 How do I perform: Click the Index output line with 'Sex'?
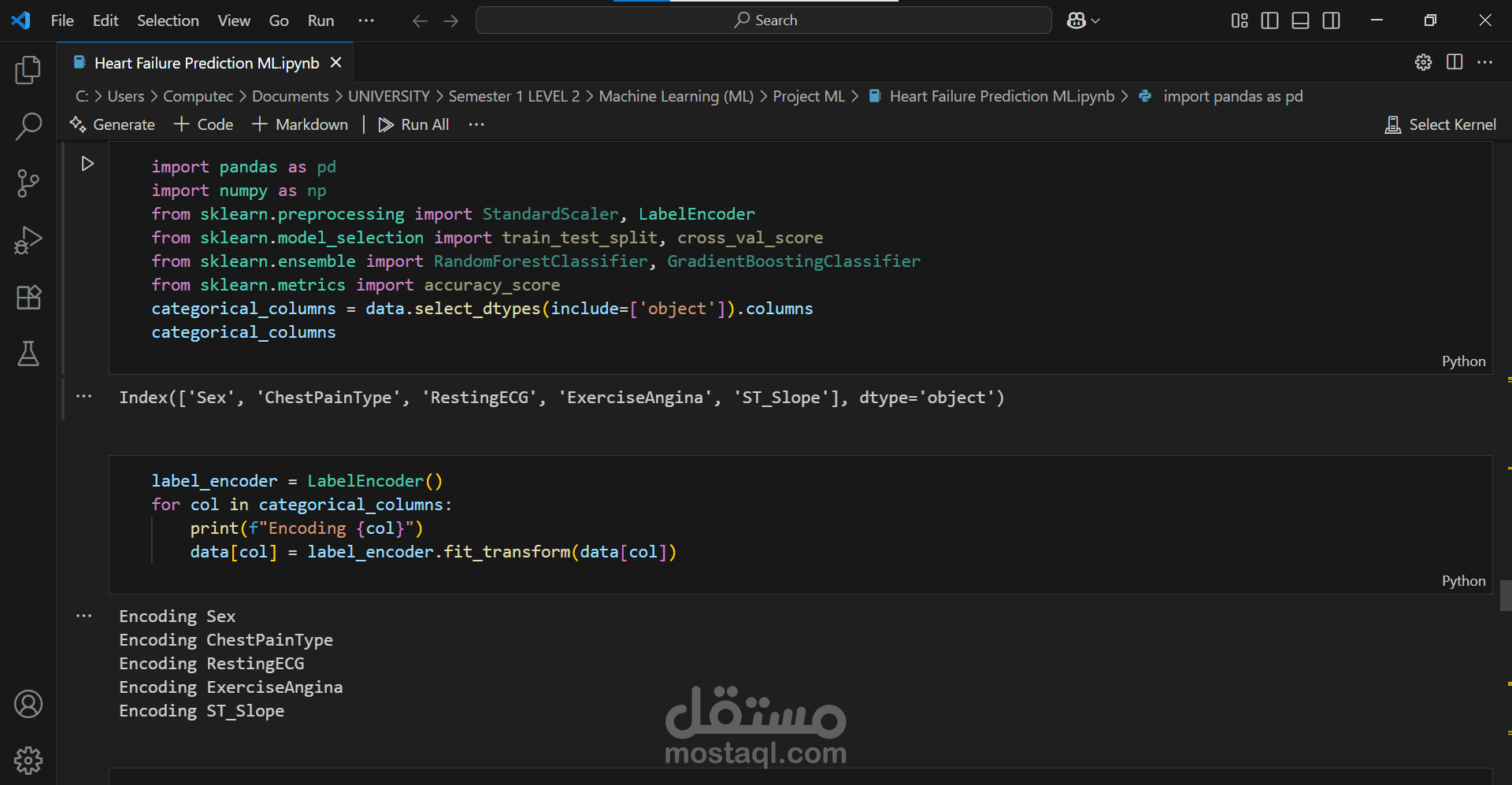click(x=561, y=398)
